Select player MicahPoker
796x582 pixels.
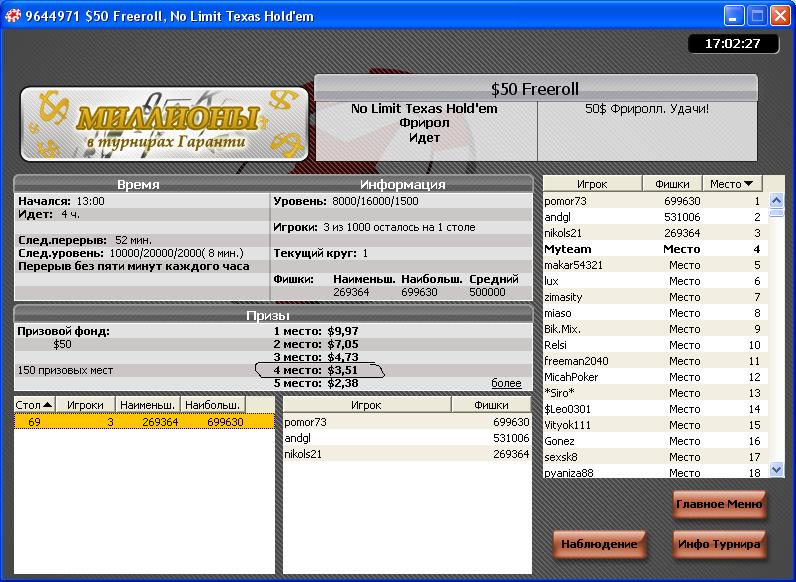point(655,377)
